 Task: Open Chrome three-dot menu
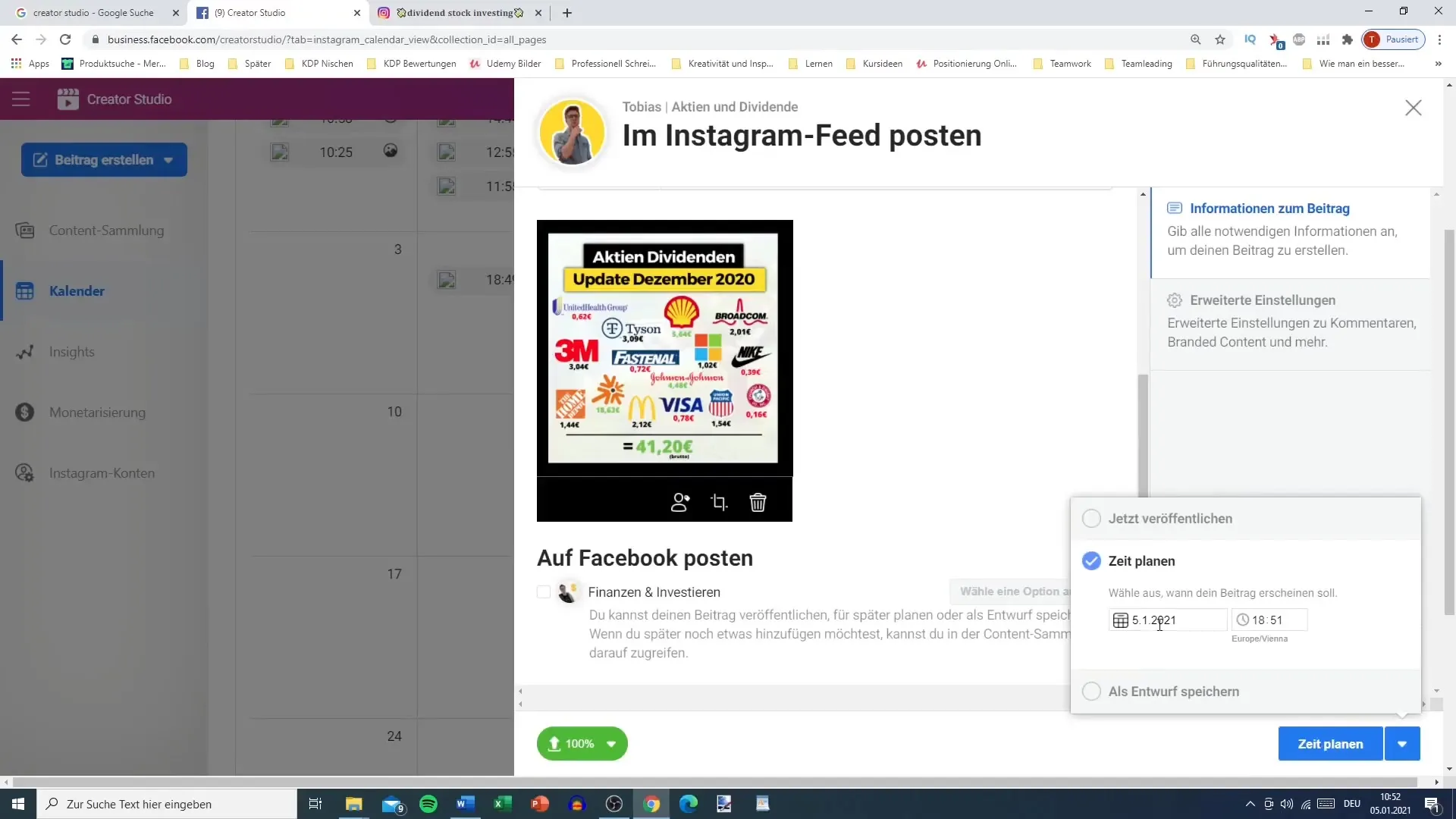tap(1440, 39)
